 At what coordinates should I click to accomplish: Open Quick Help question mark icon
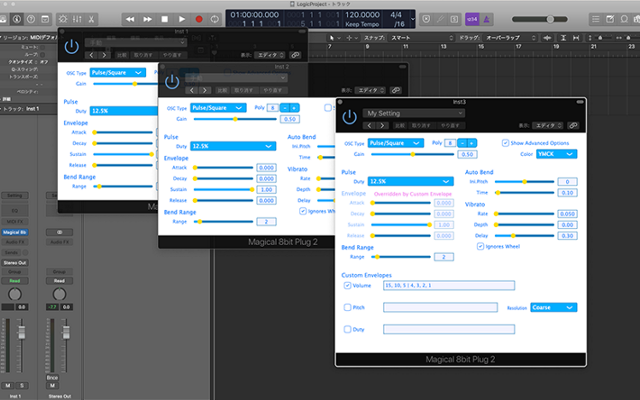pos(31,19)
